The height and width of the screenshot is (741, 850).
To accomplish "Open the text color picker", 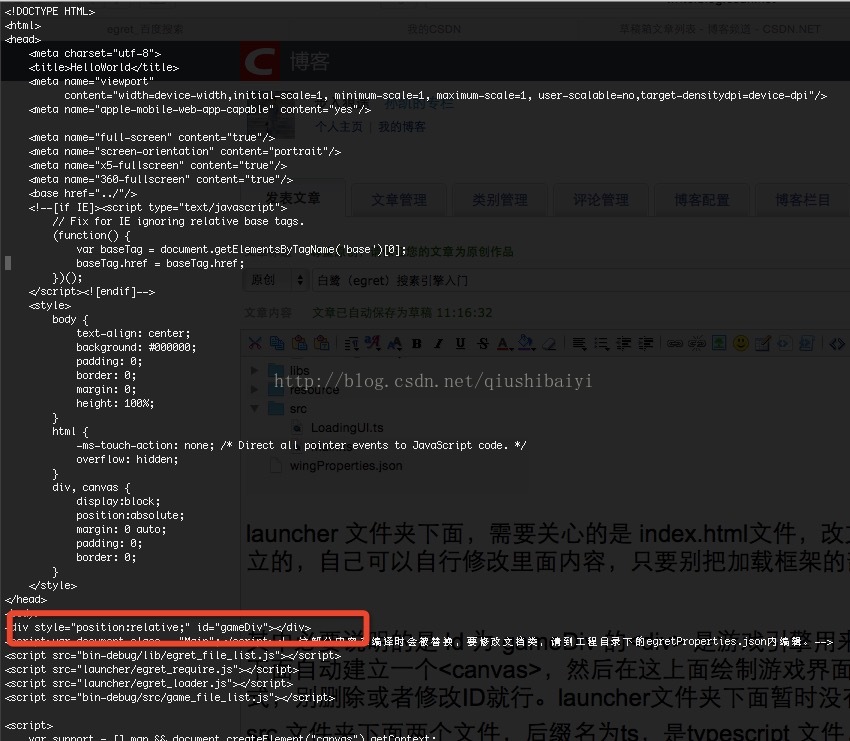I will 504,343.
